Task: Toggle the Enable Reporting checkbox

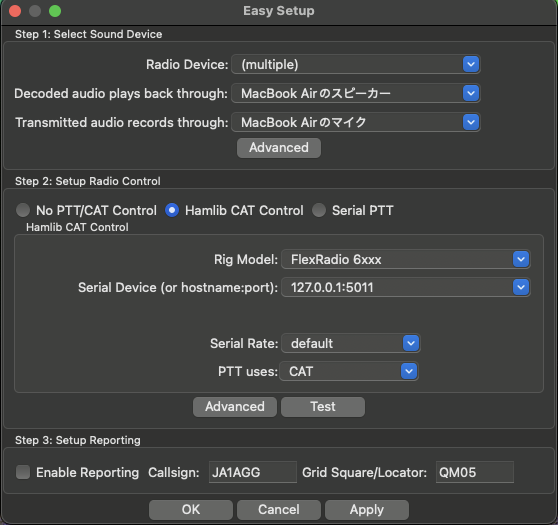Action: (x=23, y=472)
